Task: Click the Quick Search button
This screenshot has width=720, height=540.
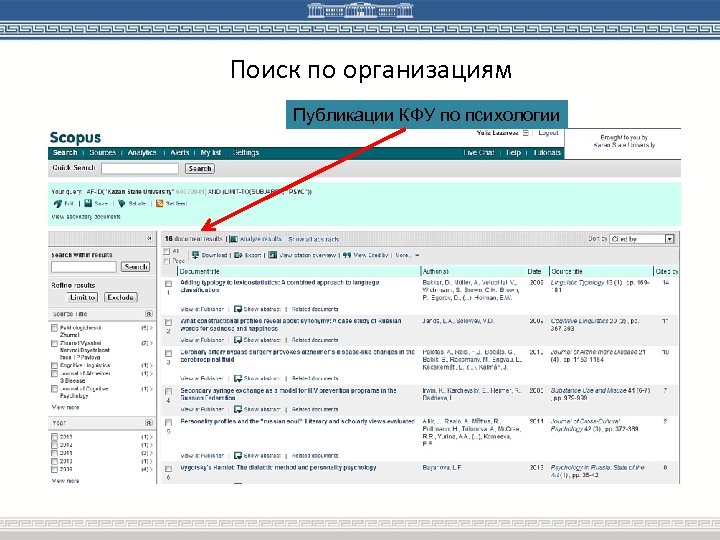Action: pos(200,169)
